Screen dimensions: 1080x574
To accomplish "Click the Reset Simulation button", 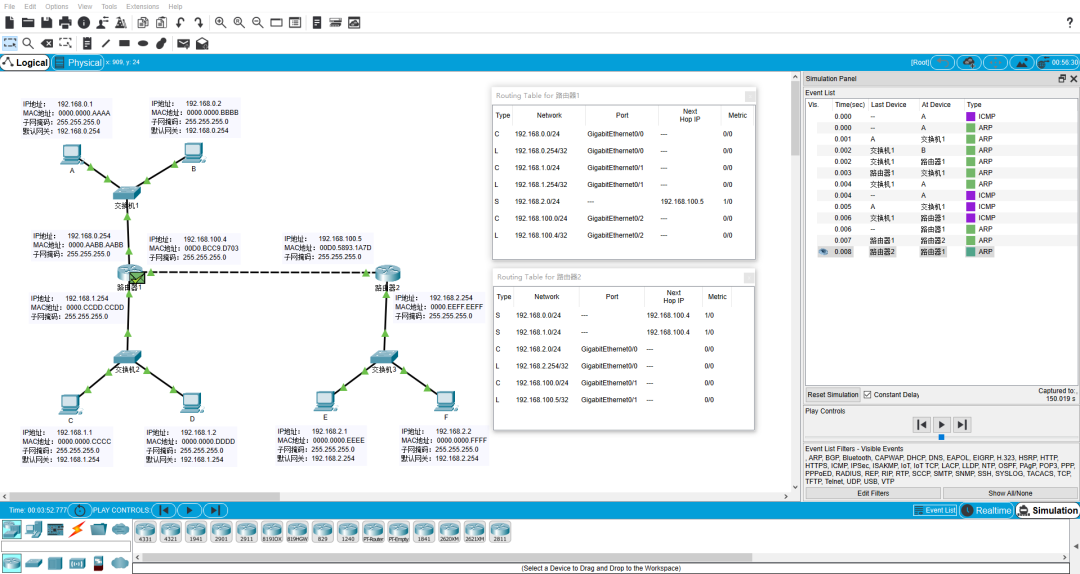I will (833, 394).
